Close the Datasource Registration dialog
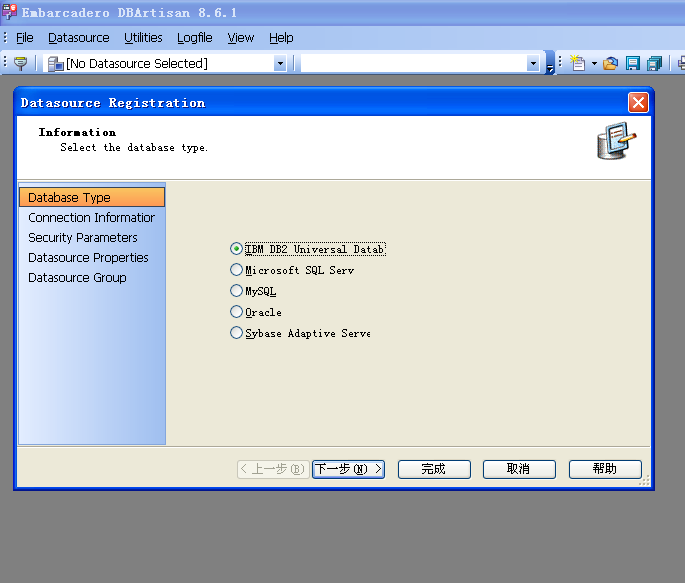 [638, 103]
